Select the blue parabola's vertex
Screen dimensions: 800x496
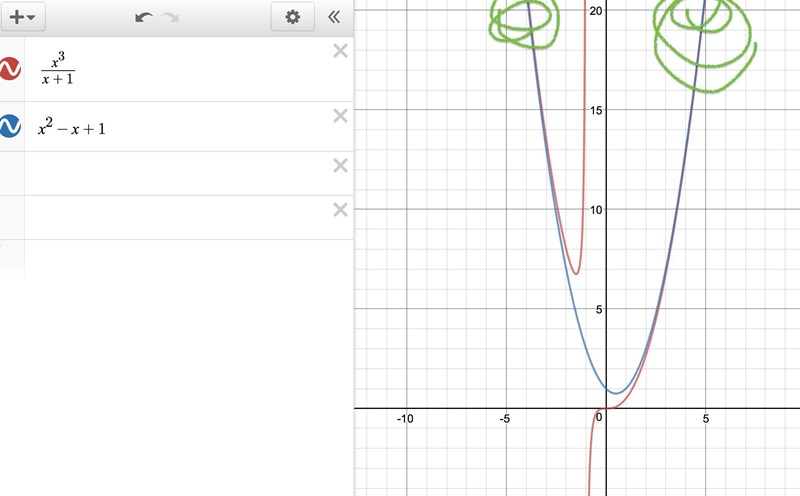click(616, 393)
